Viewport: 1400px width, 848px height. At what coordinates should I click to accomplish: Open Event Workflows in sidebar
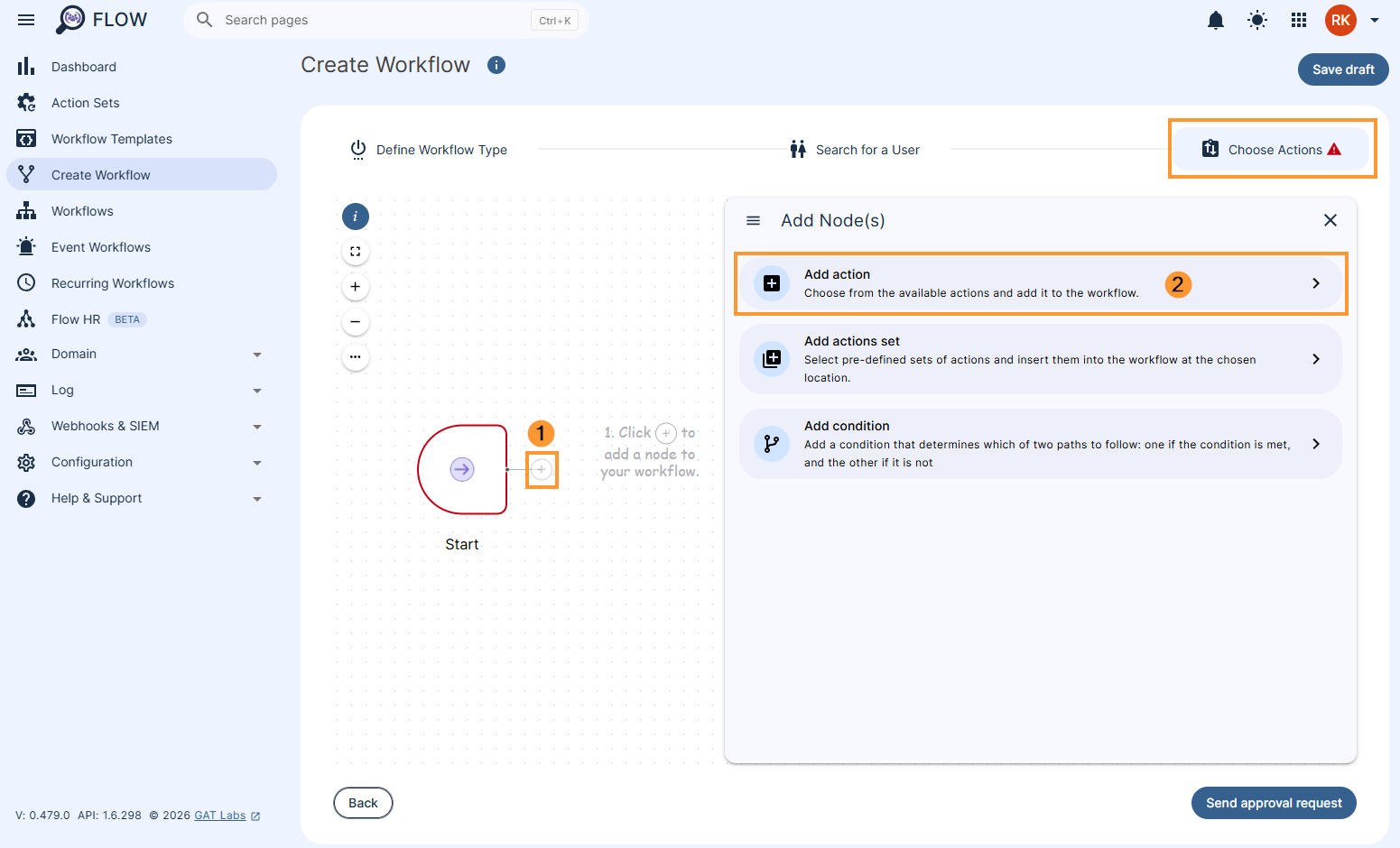(x=142, y=247)
